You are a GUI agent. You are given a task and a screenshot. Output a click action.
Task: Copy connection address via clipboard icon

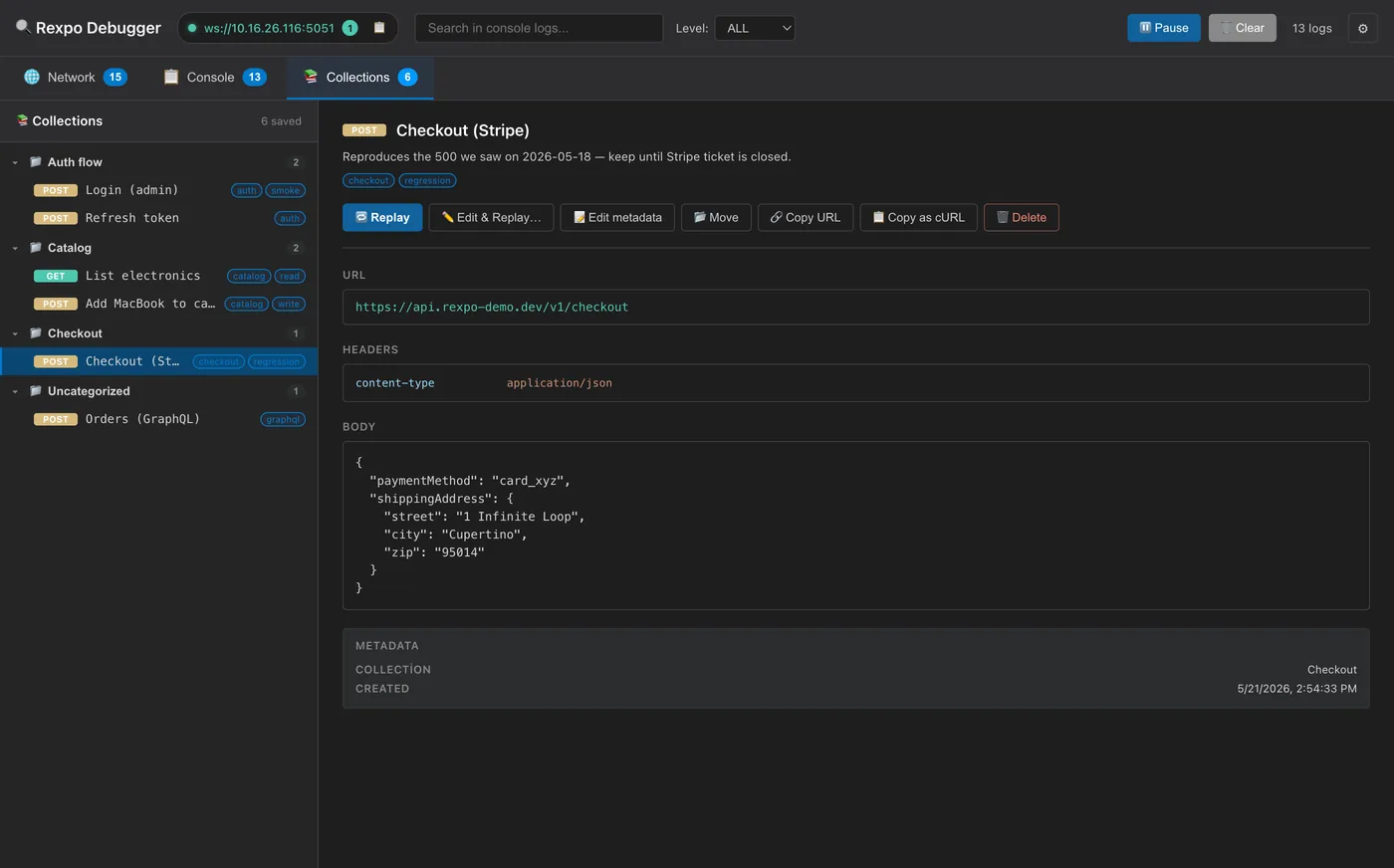[378, 28]
